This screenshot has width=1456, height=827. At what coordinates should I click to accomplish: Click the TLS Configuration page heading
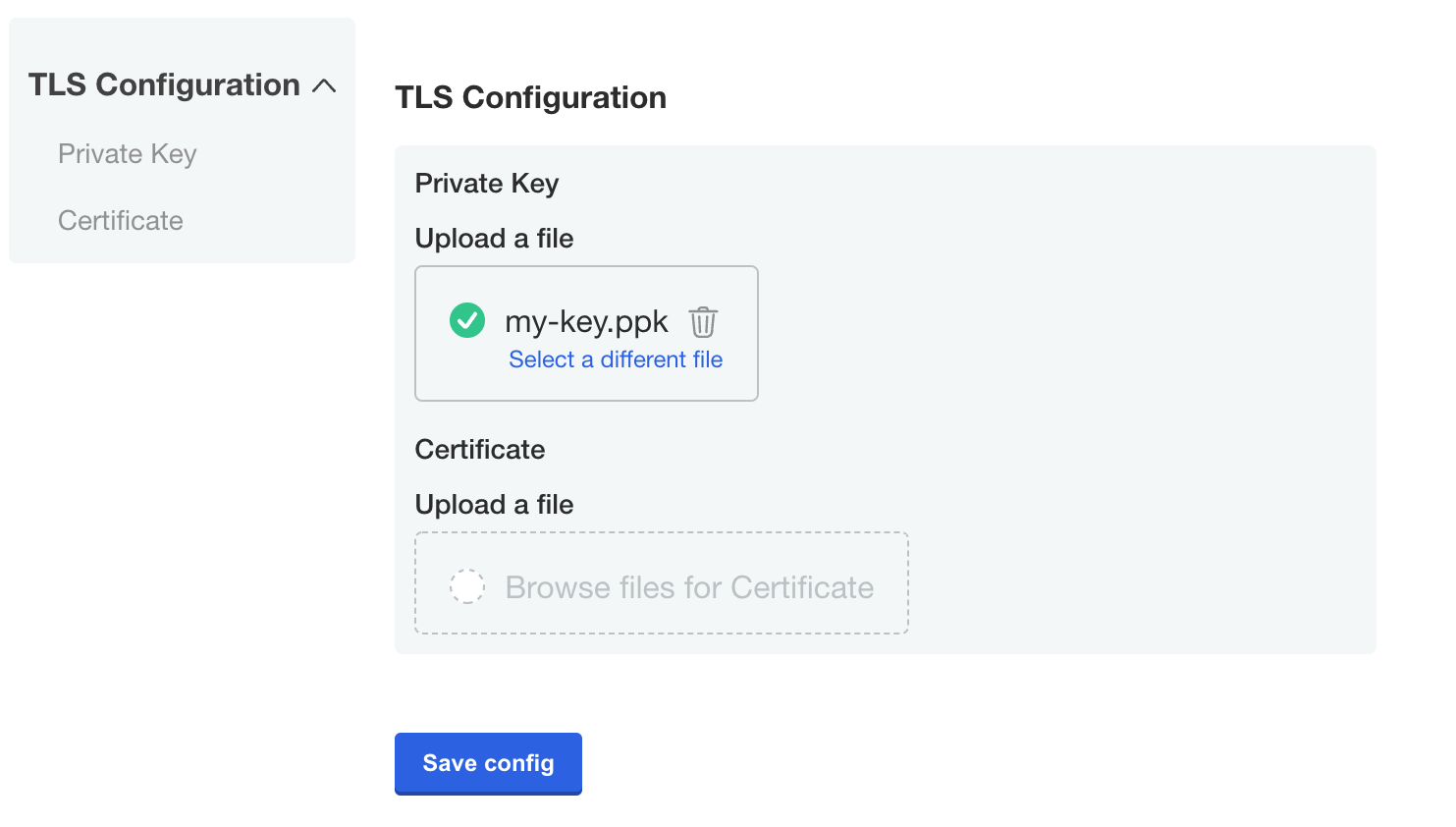530,97
